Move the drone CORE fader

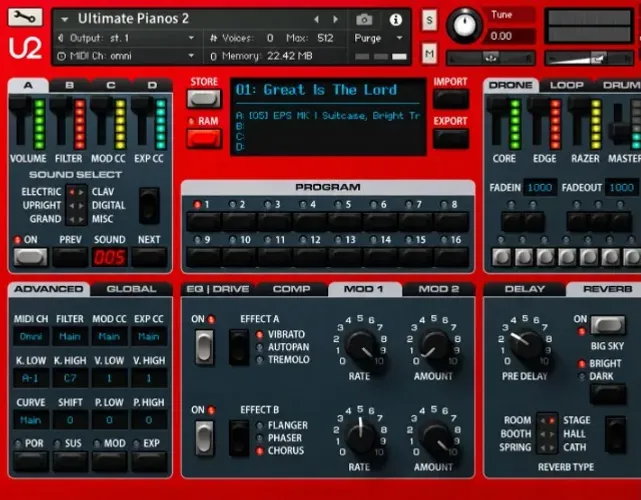point(497,107)
